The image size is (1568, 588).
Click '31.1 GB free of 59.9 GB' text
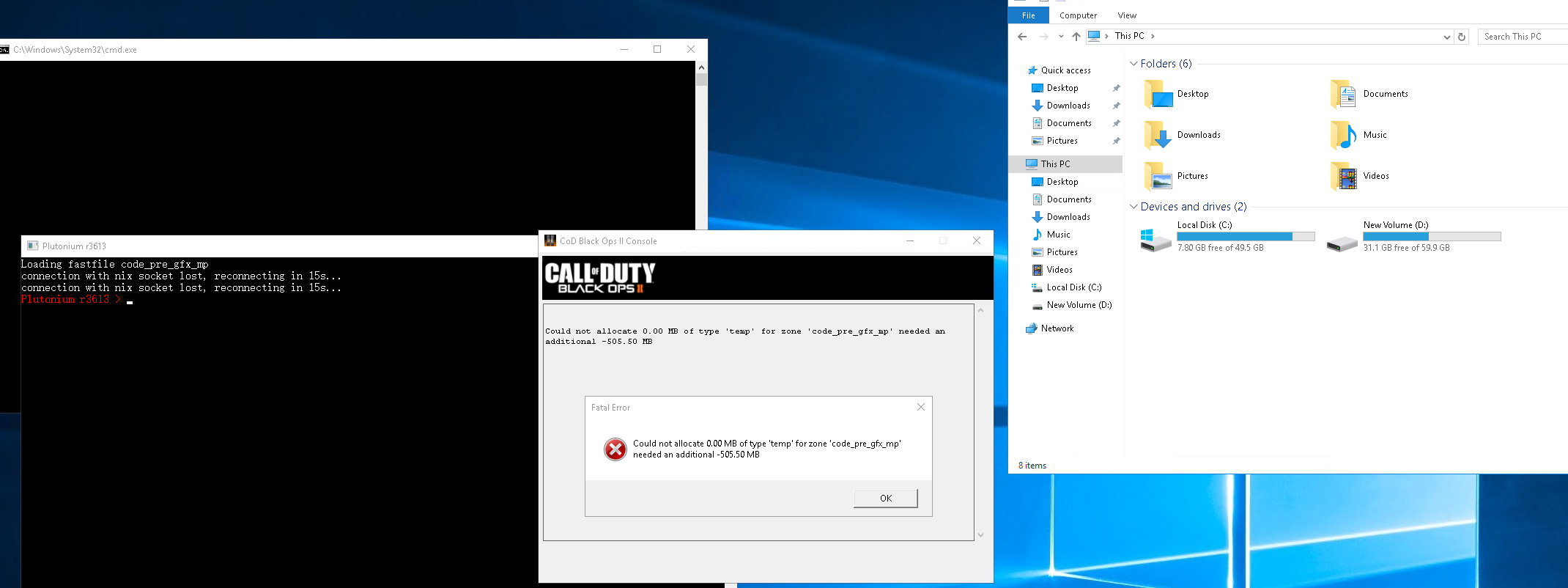[x=1406, y=248]
